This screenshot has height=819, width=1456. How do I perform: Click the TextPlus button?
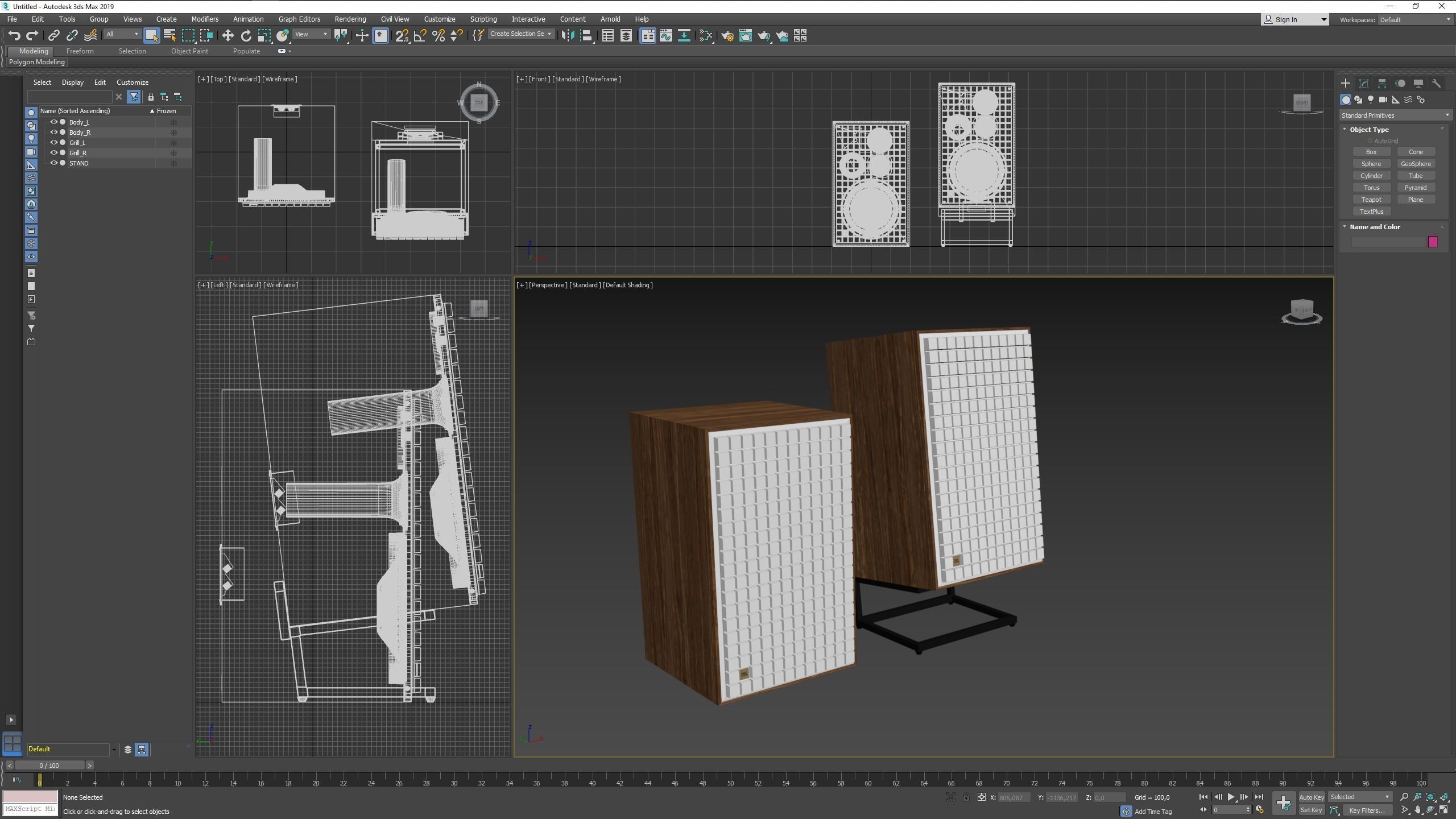point(1371,212)
